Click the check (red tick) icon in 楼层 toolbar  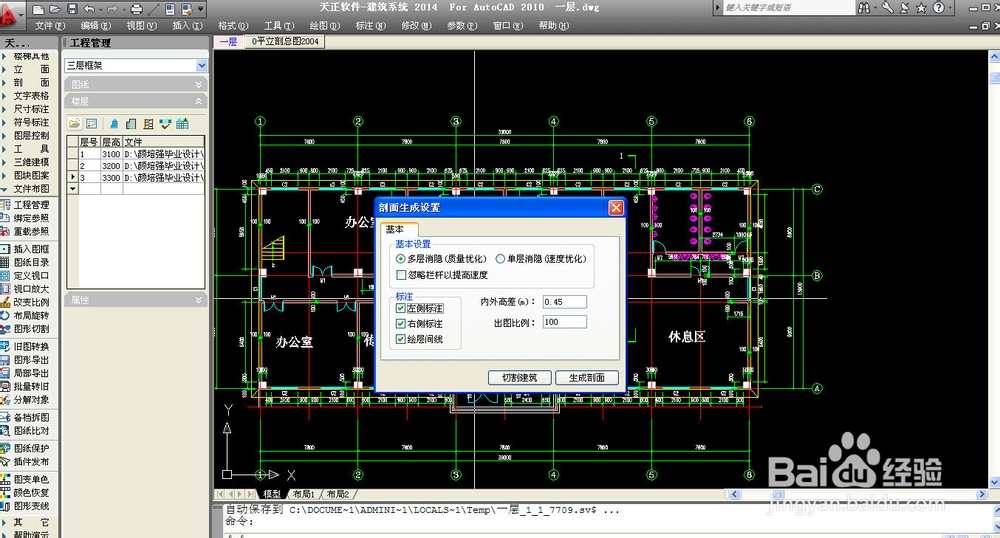coord(166,124)
